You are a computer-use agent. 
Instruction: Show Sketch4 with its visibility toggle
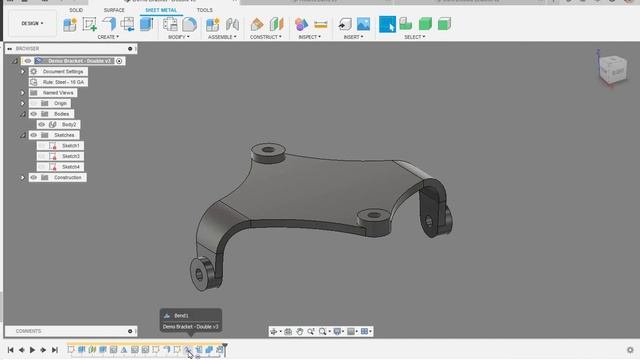42,167
